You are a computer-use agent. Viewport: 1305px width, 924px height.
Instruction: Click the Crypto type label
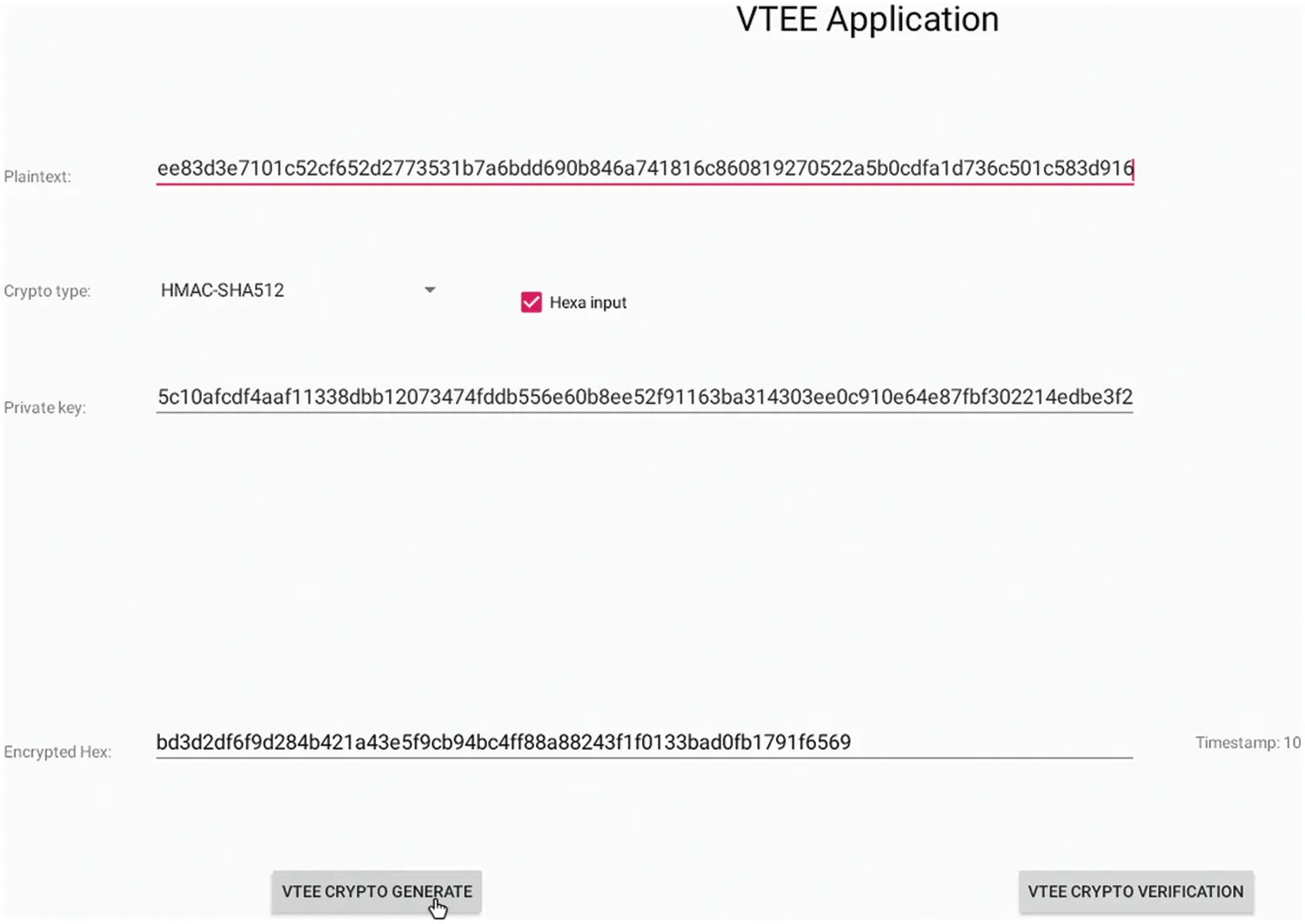47,291
